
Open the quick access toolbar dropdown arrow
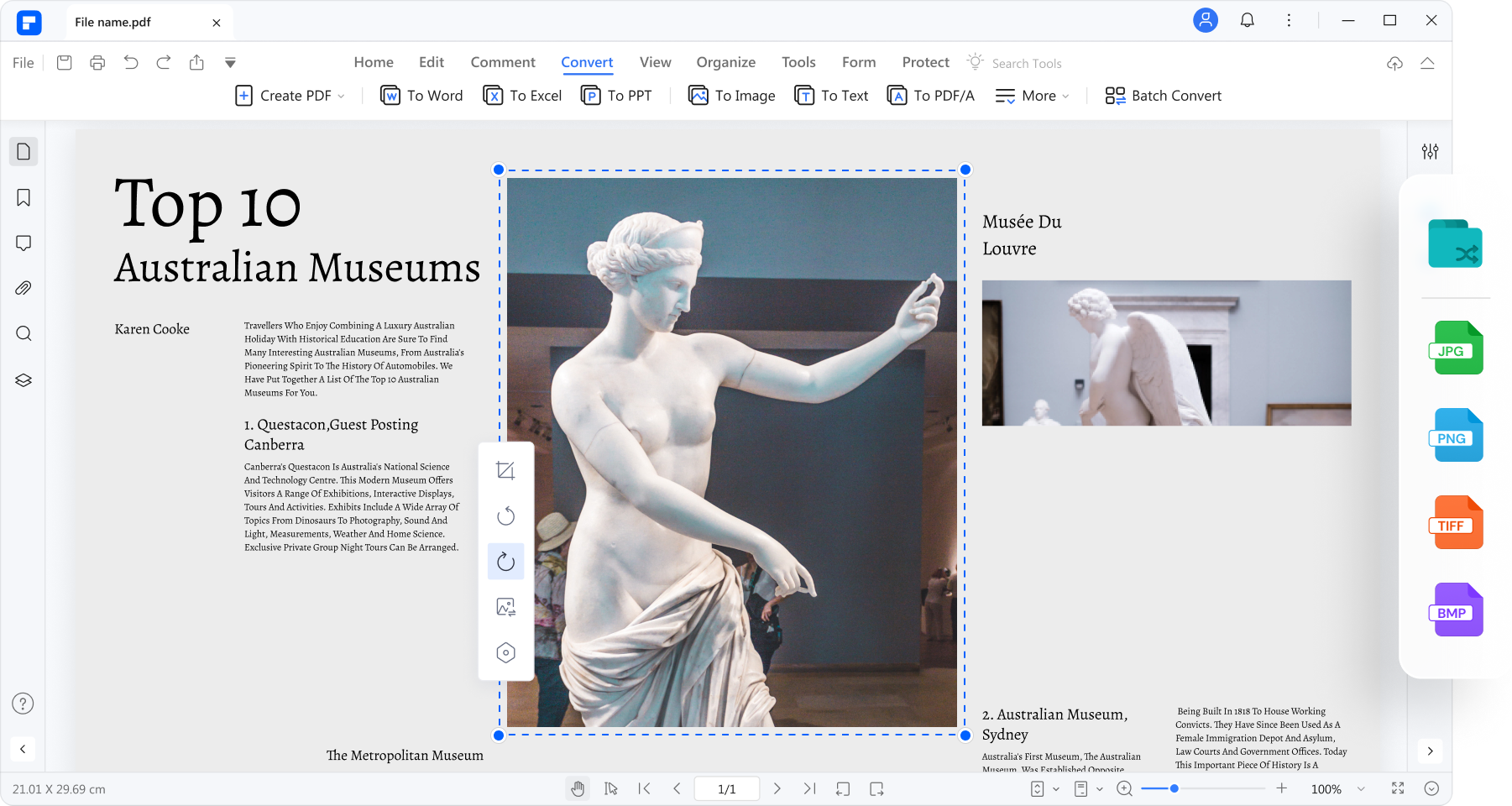(230, 62)
